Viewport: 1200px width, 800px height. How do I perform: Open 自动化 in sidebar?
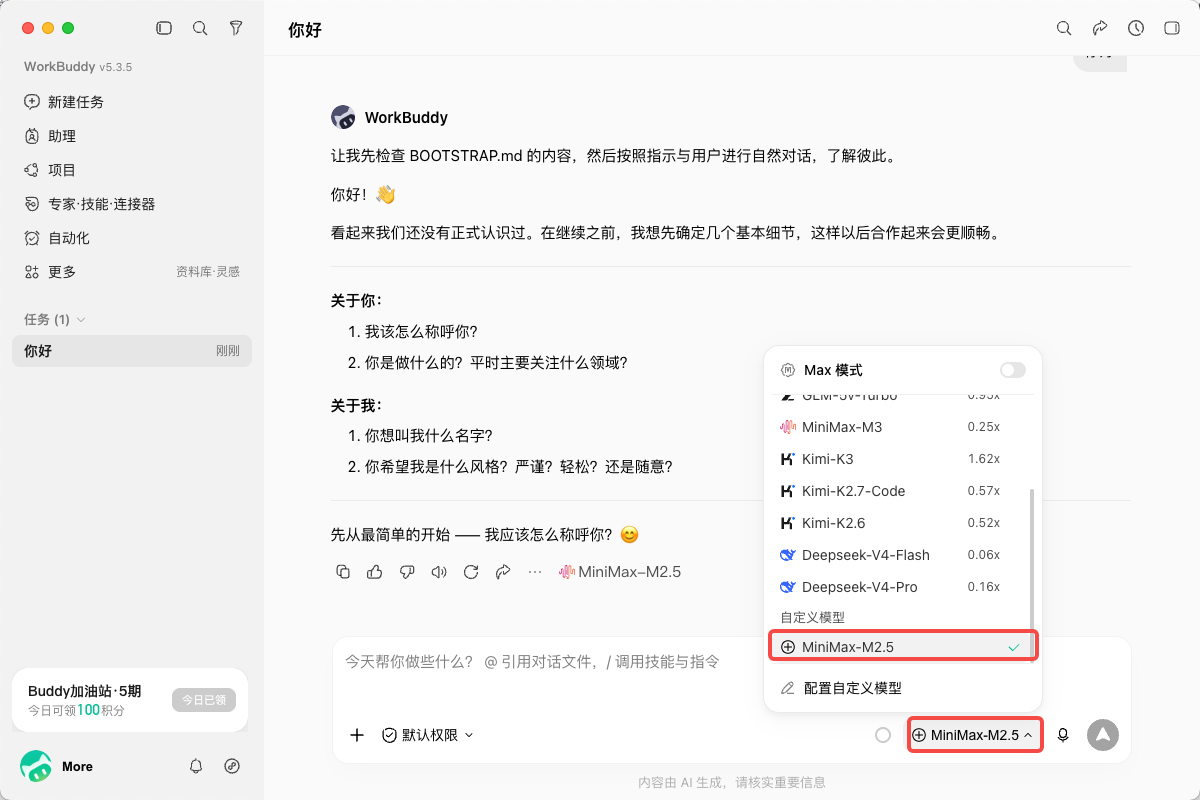132,238
